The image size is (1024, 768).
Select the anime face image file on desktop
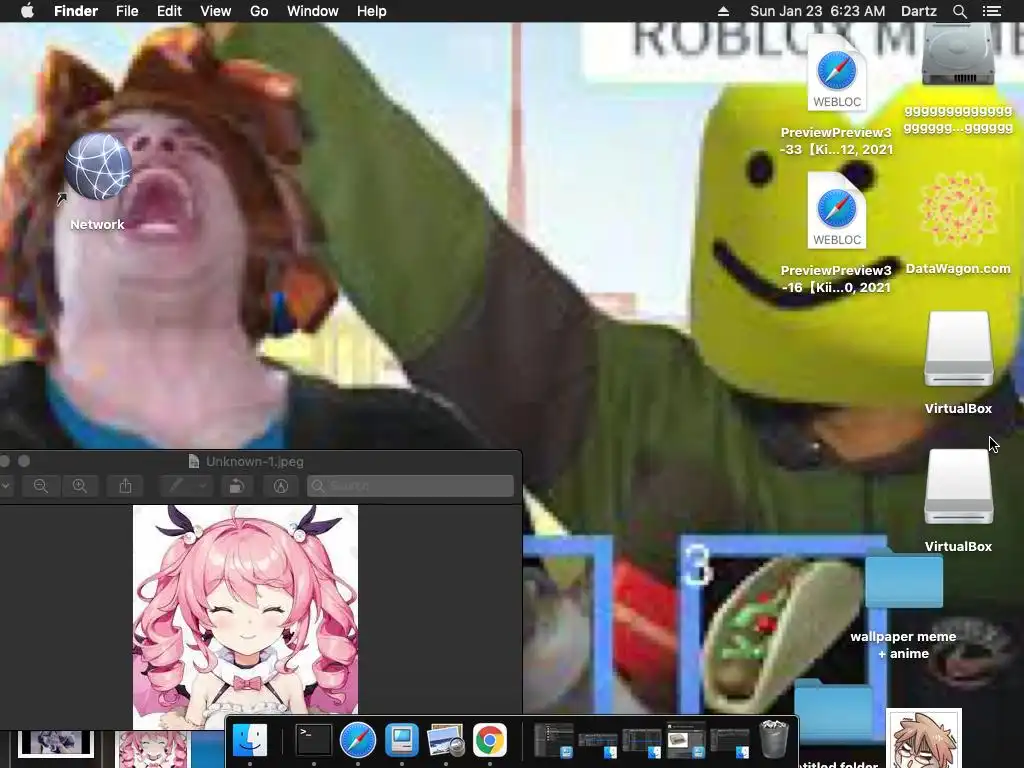click(923, 738)
